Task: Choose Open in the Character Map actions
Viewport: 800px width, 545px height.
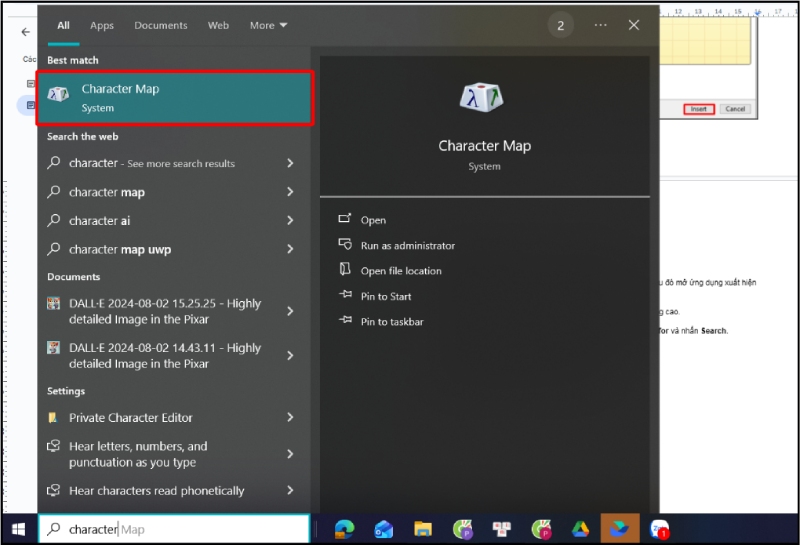Action: [373, 220]
